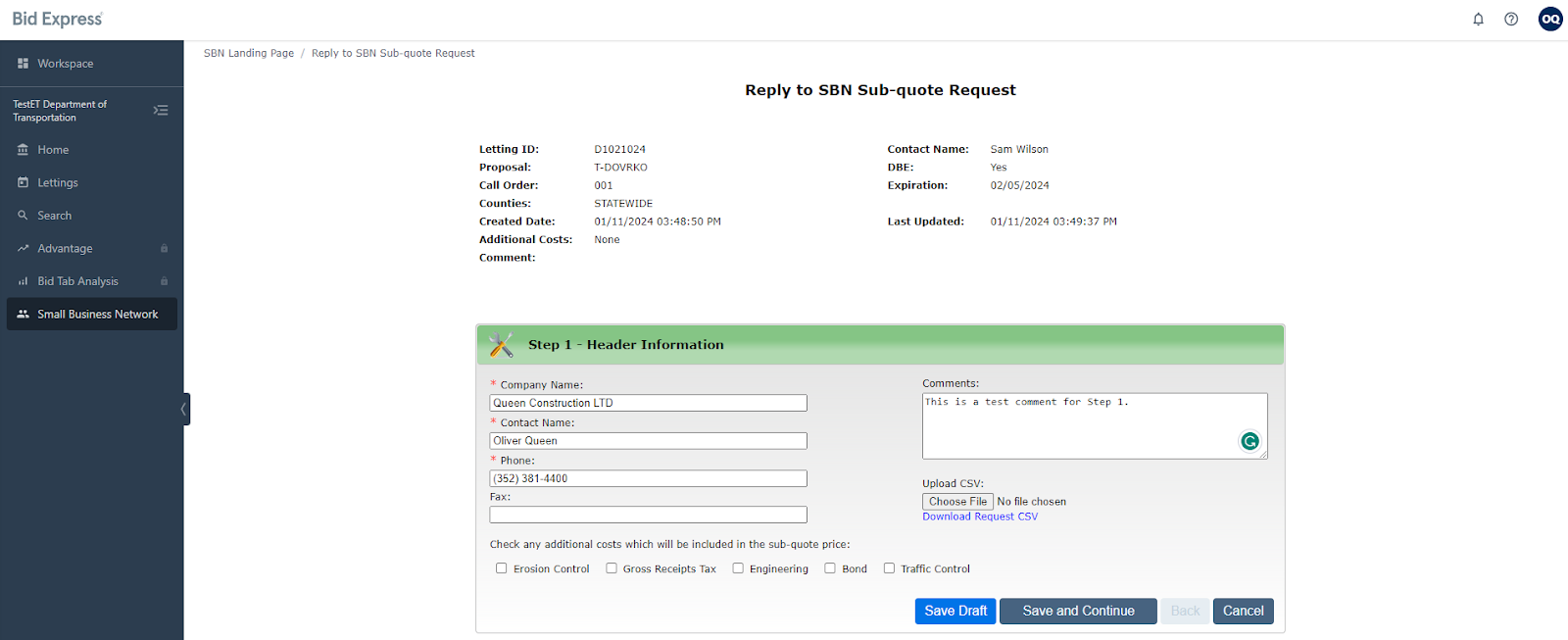Open the Download Request CSV link
Image resolution: width=1568 pixels, height=640 pixels.
tap(980, 517)
